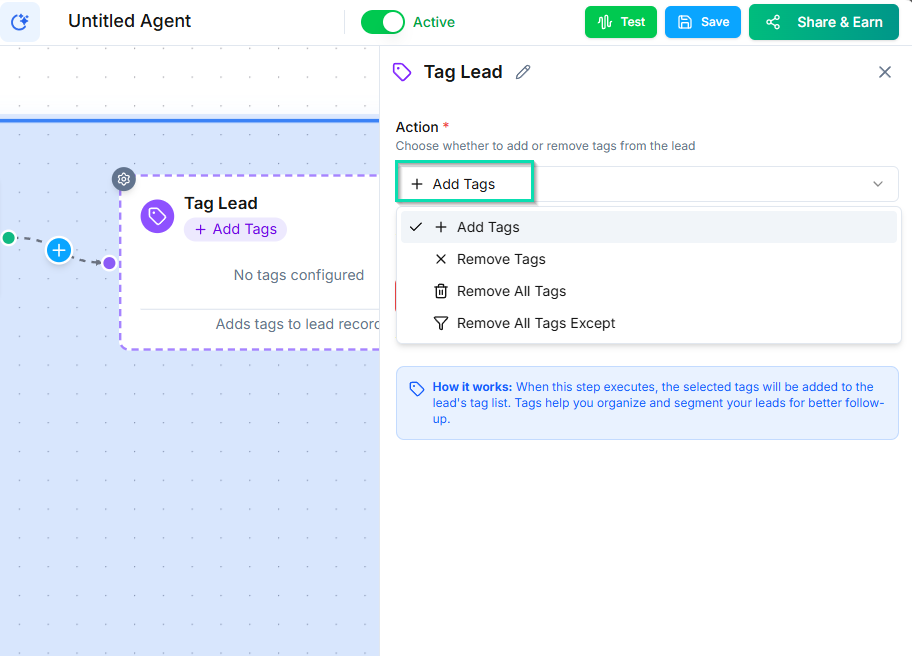Screen dimensions: 912x656
Task: Open the Action dropdown chevron
Action: coord(877,184)
